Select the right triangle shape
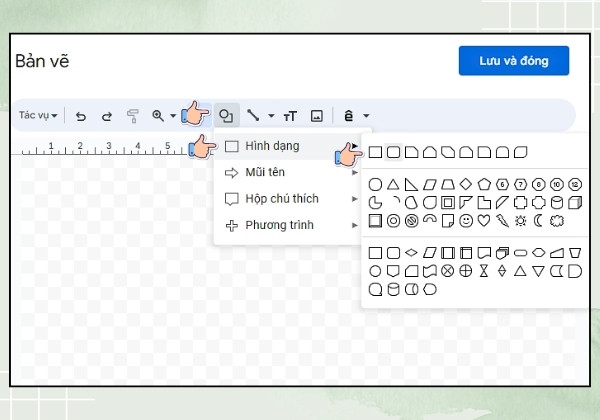Viewport: 600px width, 420px height. click(x=411, y=184)
